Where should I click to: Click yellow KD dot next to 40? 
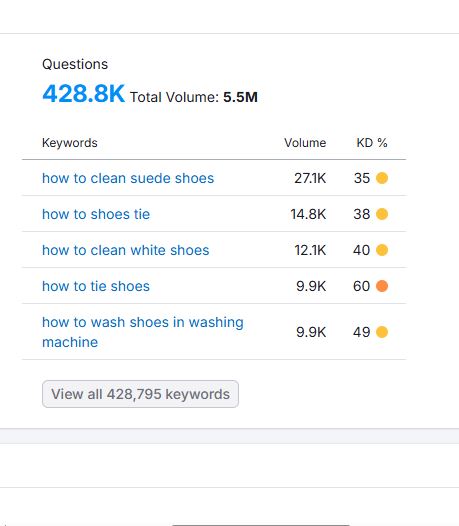click(x=382, y=250)
